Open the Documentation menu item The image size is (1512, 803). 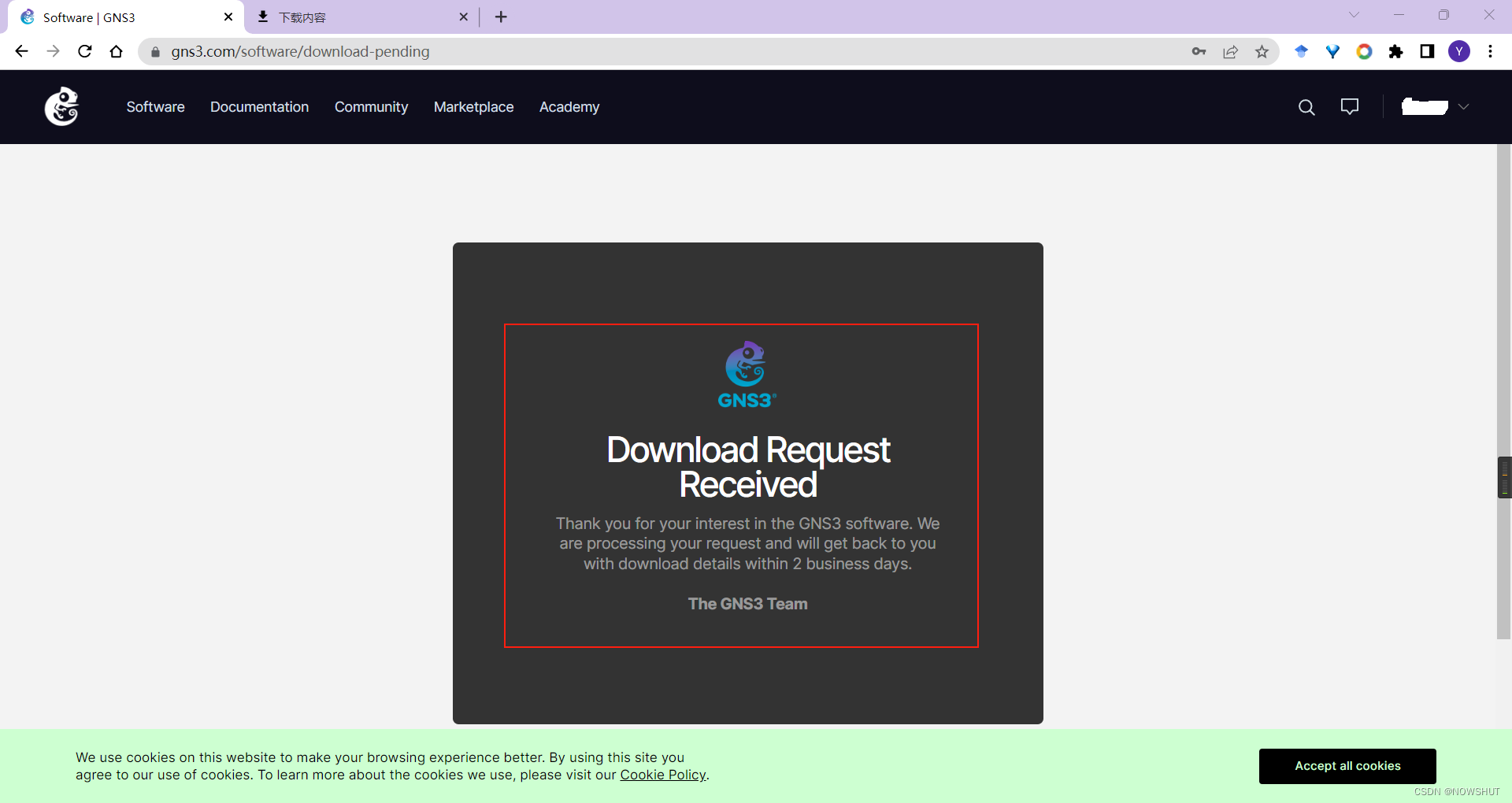(259, 107)
